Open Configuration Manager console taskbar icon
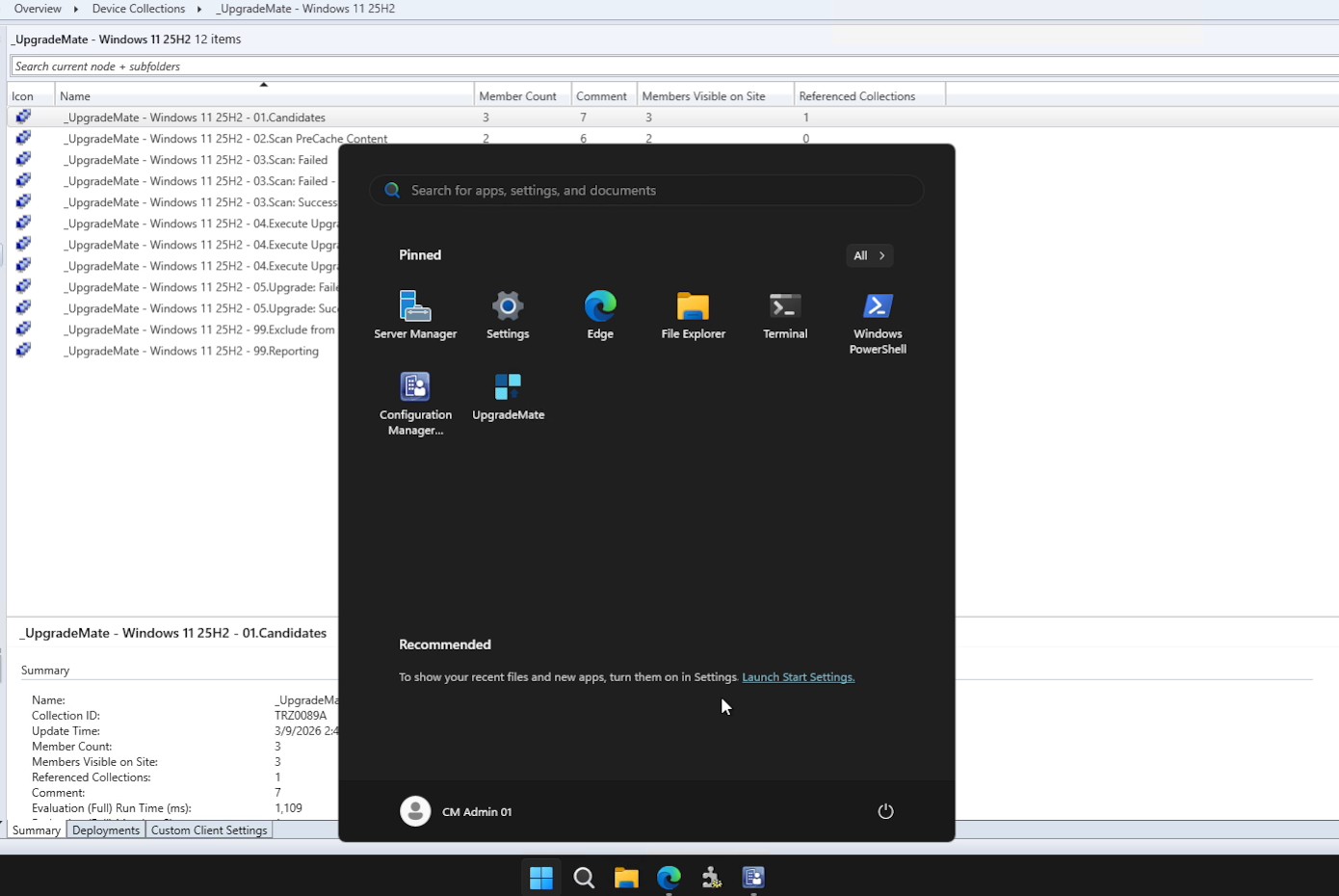 (x=753, y=878)
